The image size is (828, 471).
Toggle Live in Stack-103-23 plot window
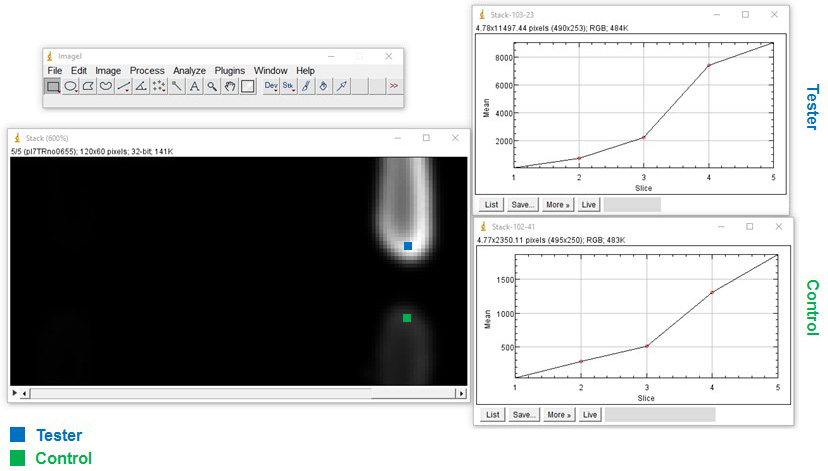(x=588, y=205)
